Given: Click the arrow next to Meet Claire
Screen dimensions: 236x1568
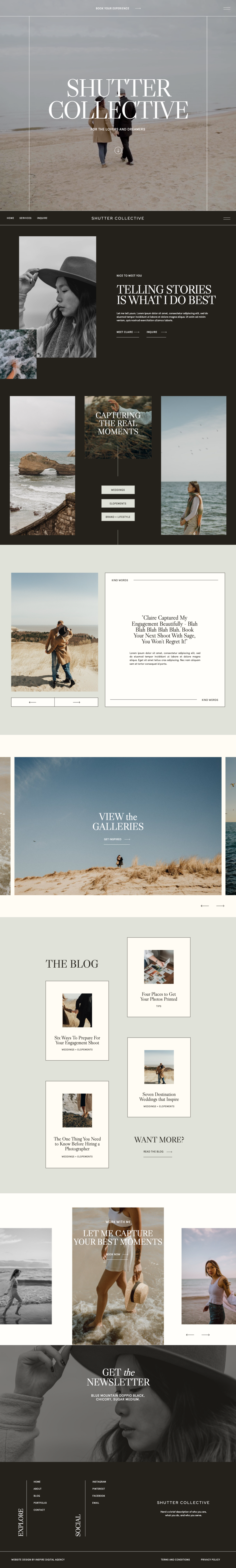Looking at the screenshot, I should 137,332.
